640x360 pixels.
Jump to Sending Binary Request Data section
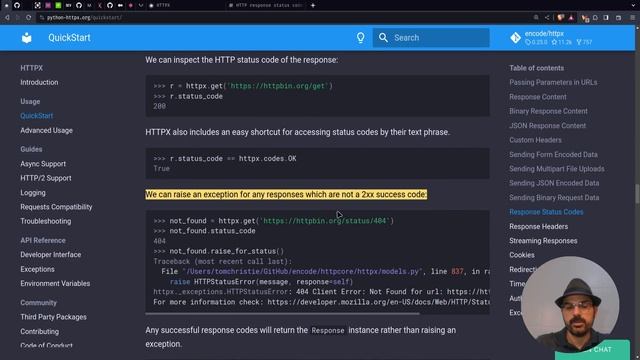coord(554,198)
